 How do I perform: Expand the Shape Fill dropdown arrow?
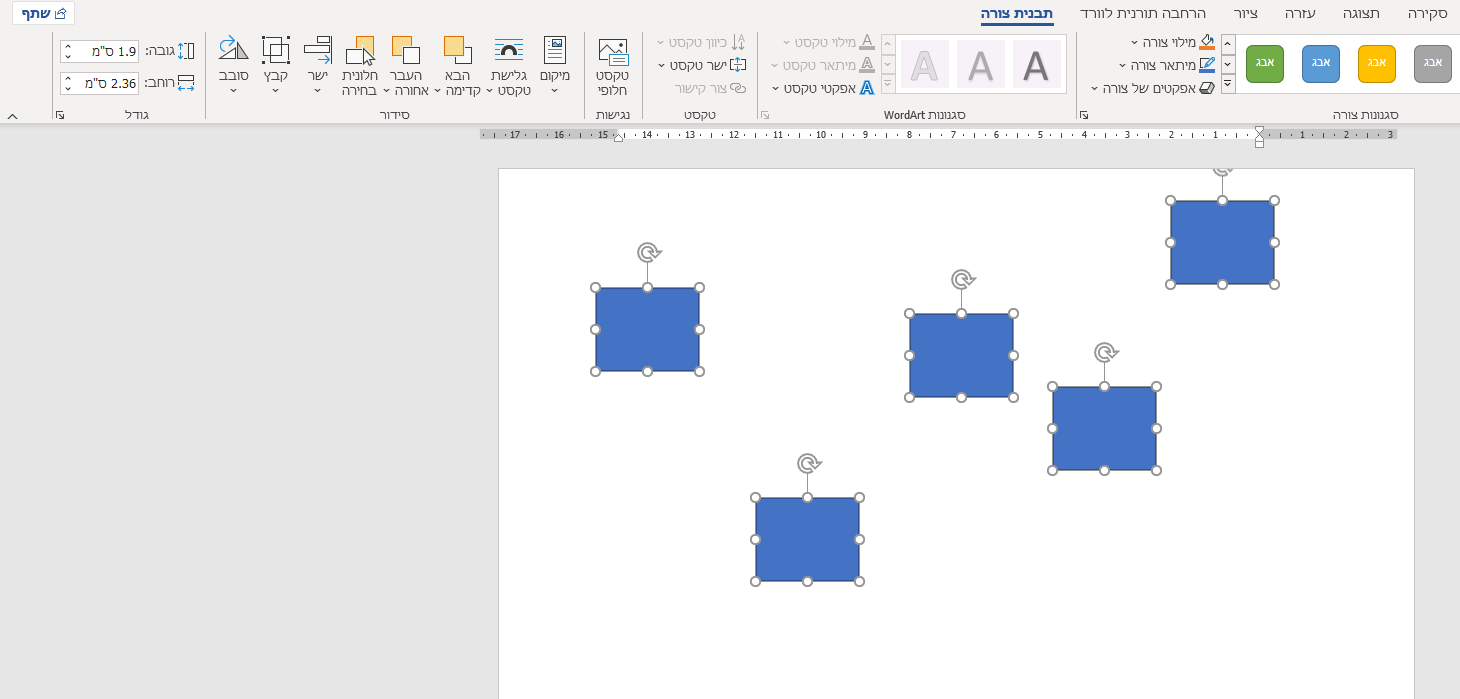1135,42
